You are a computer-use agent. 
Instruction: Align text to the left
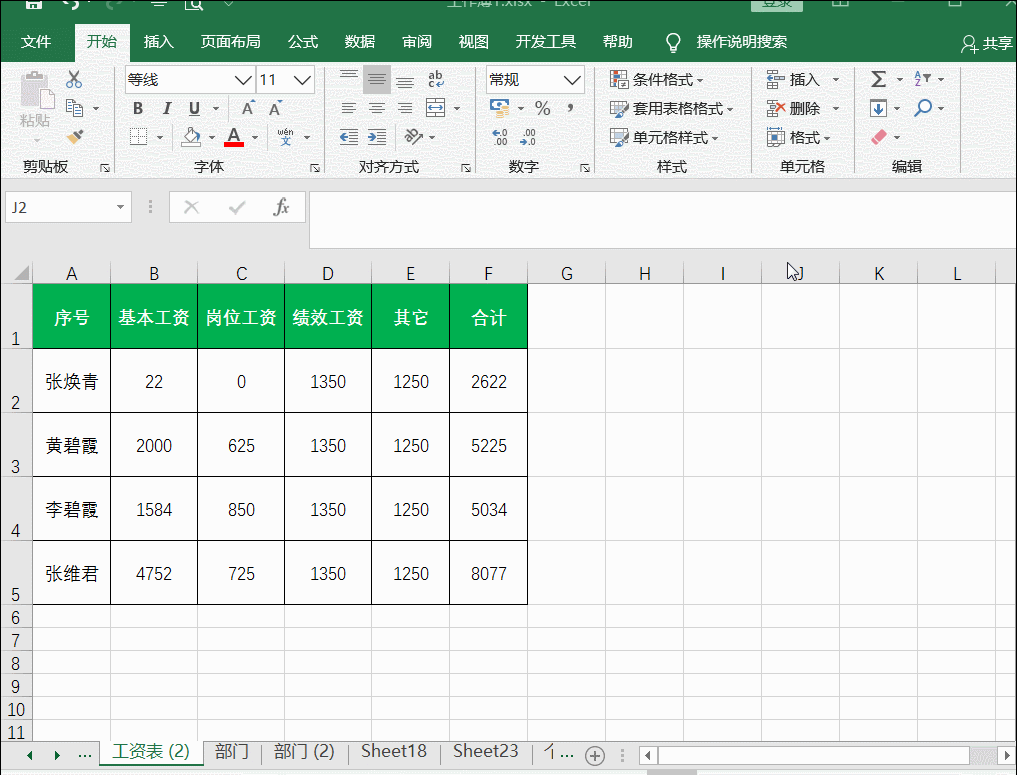349,108
